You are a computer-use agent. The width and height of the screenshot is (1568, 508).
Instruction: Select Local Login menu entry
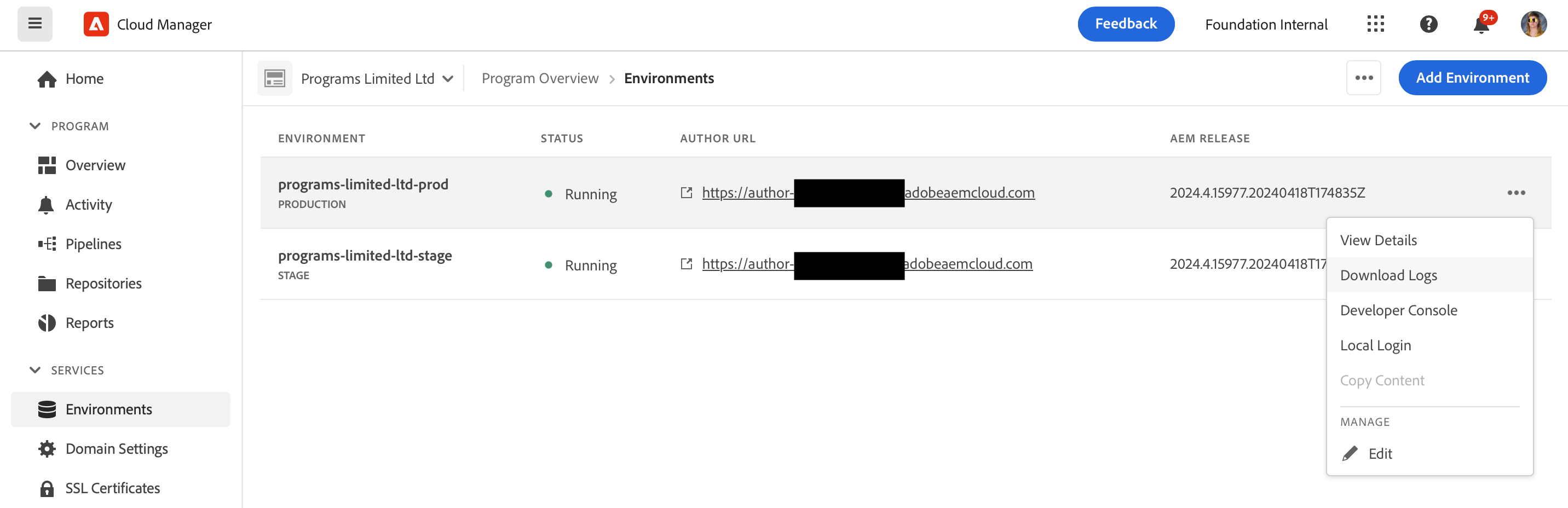point(1429,345)
